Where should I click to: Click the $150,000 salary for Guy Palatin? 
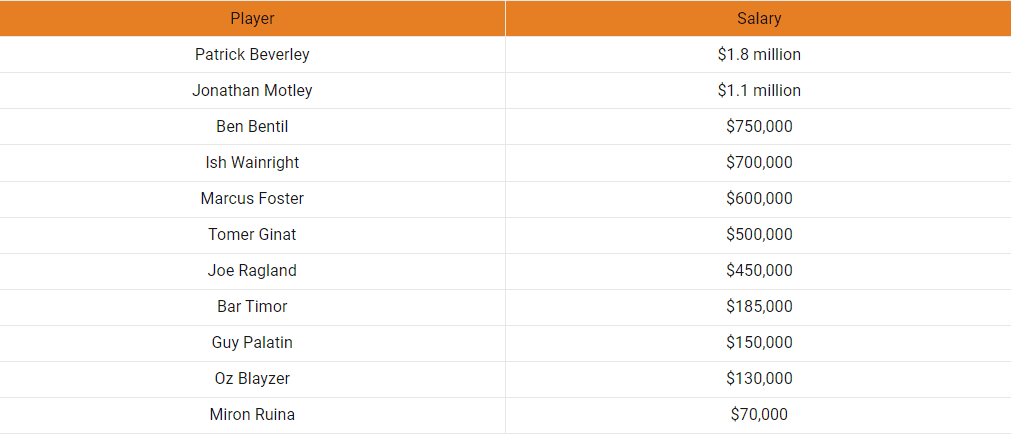coord(759,342)
